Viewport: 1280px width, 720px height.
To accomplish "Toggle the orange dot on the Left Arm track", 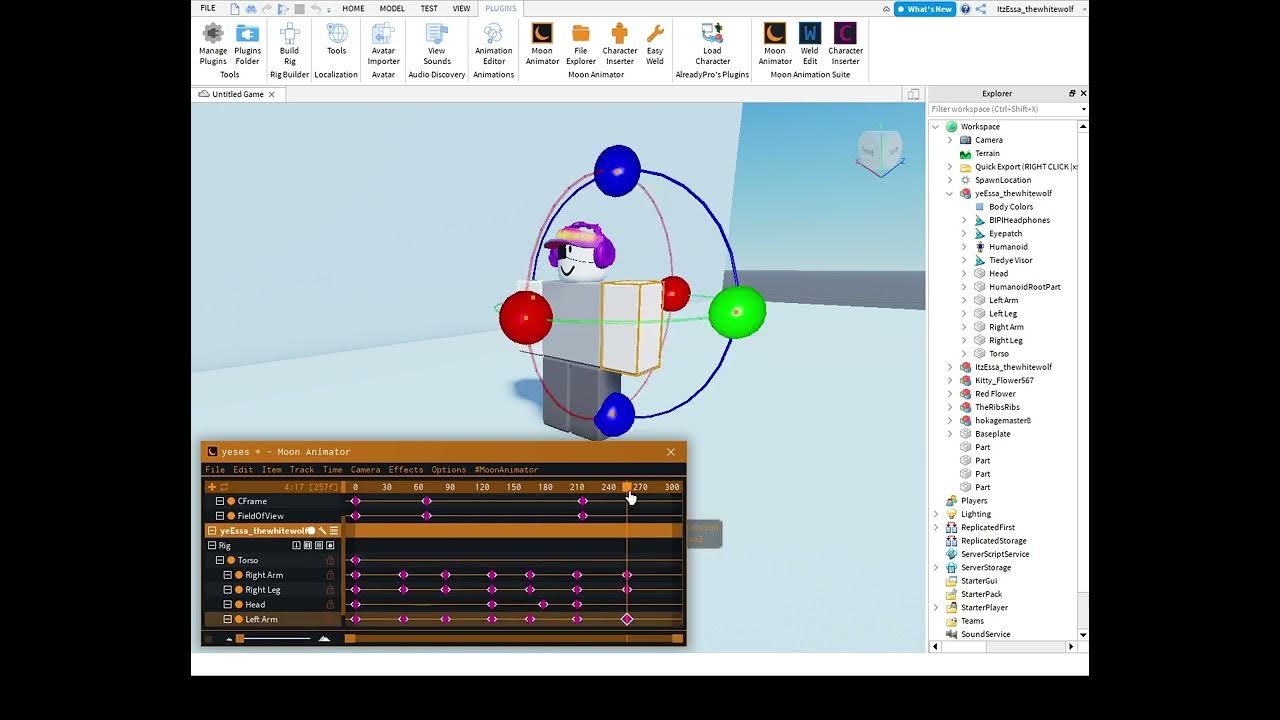I will 239,620.
